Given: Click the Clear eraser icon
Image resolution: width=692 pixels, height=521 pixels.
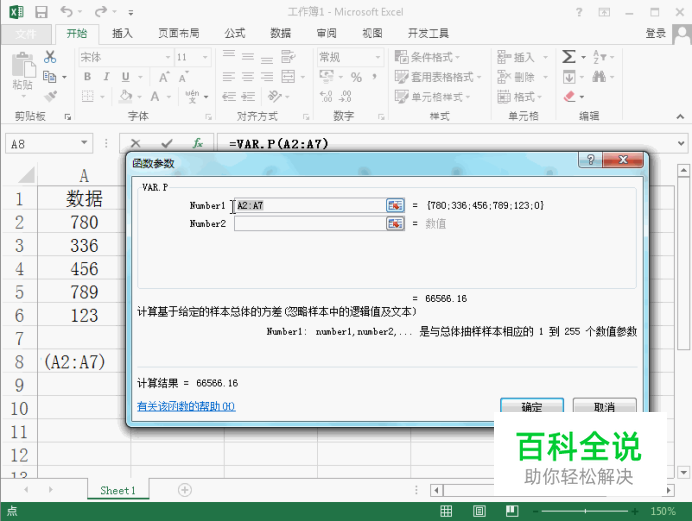Looking at the screenshot, I should pos(570,96).
